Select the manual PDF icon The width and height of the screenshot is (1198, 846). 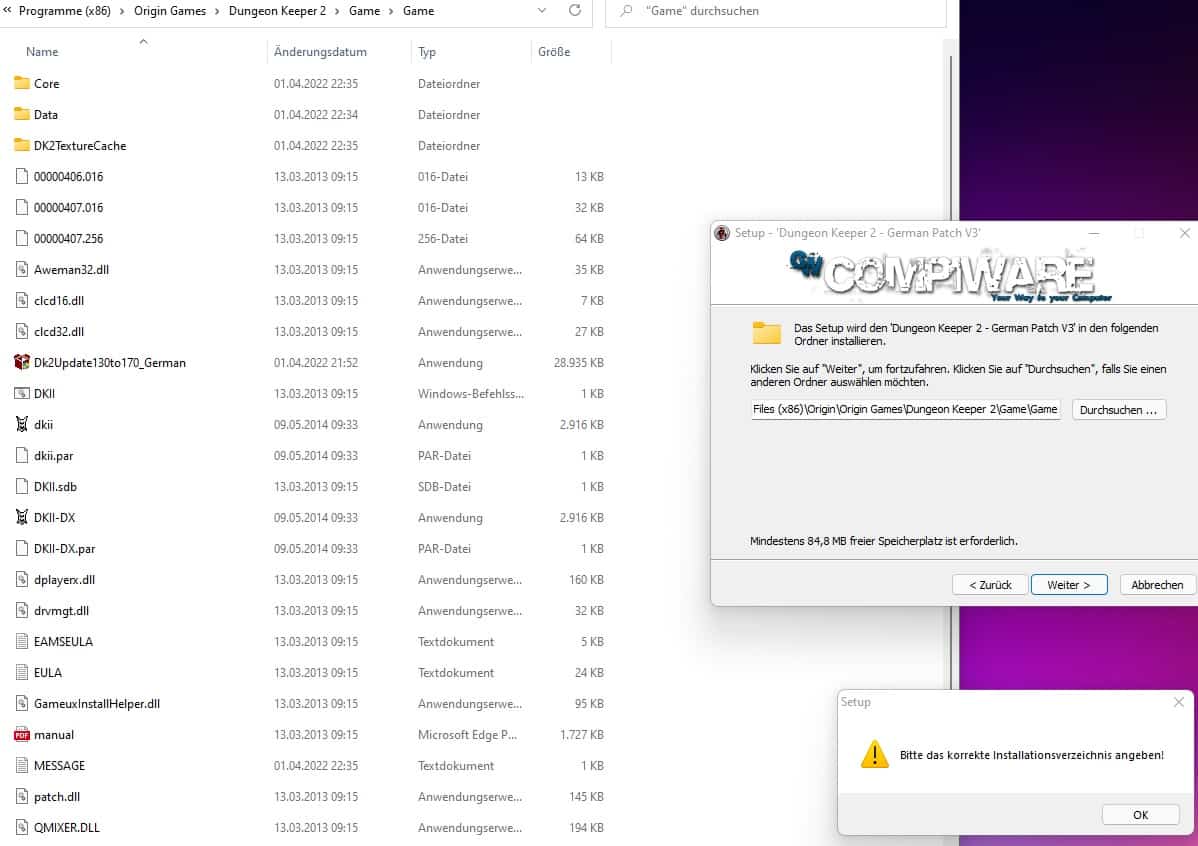point(21,734)
